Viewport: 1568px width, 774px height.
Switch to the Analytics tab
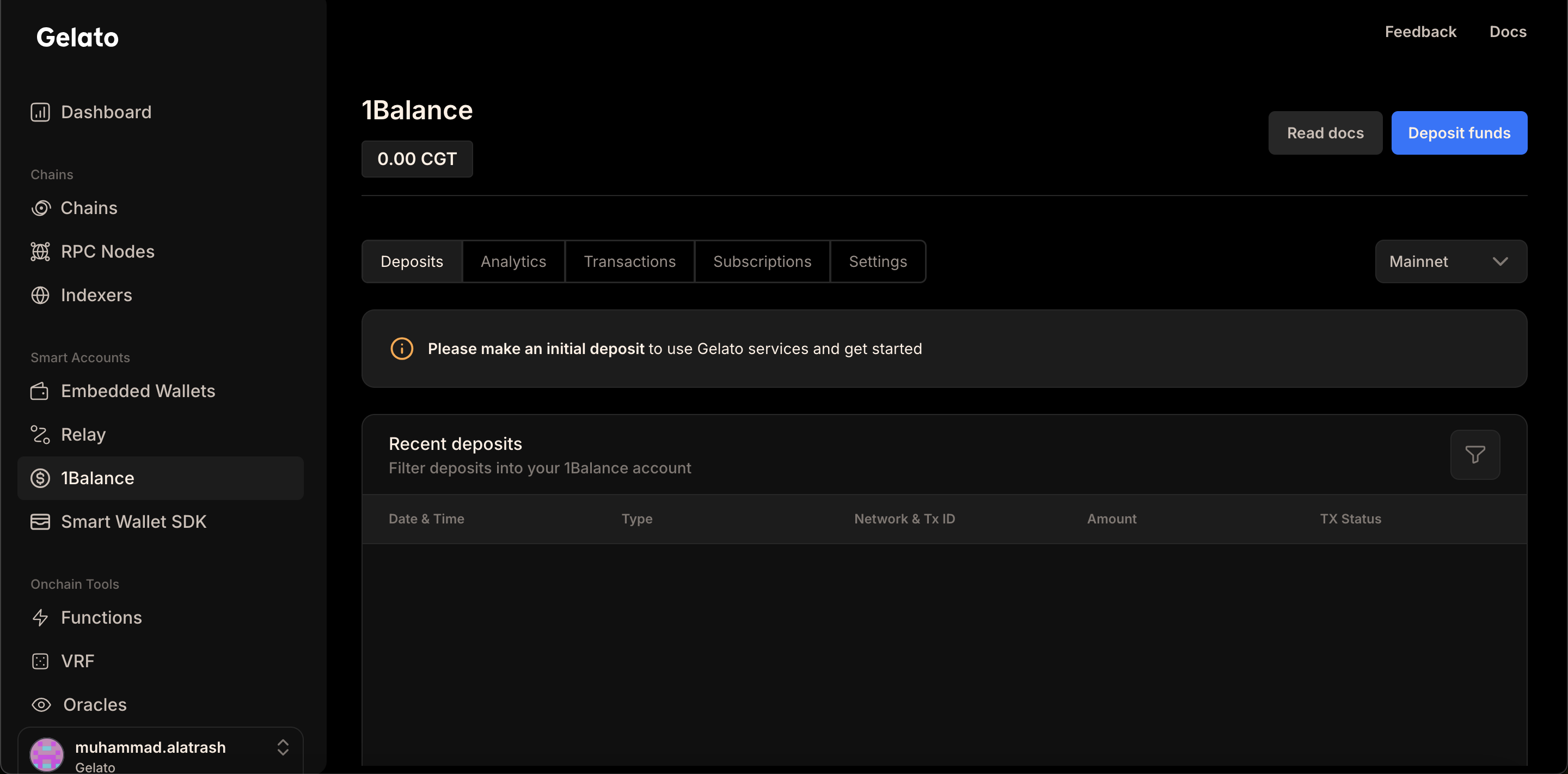(513, 261)
